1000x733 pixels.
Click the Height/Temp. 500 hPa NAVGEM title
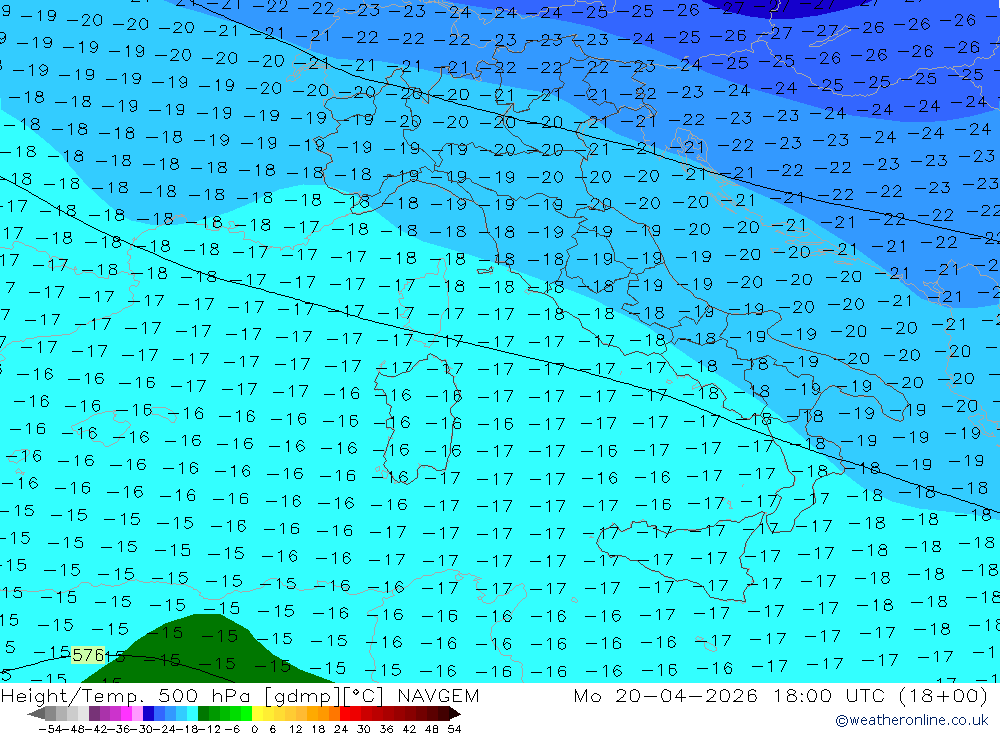(240, 695)
